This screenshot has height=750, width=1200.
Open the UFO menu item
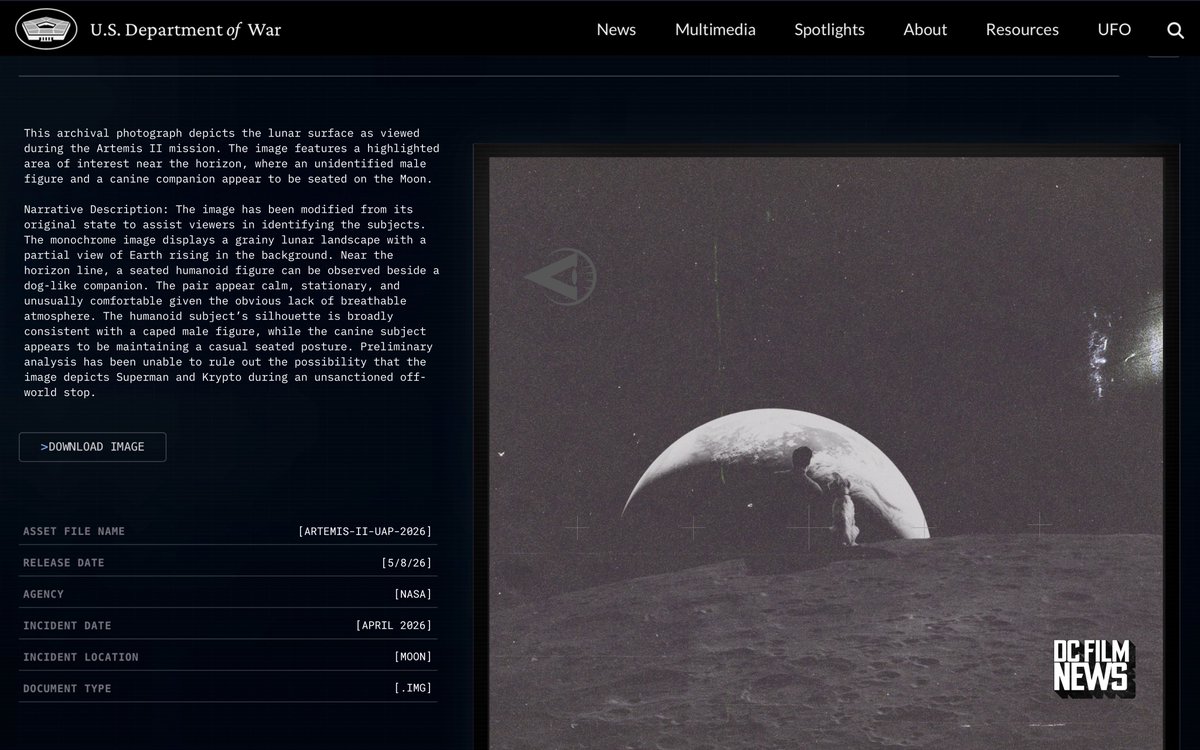point(1114,29)
